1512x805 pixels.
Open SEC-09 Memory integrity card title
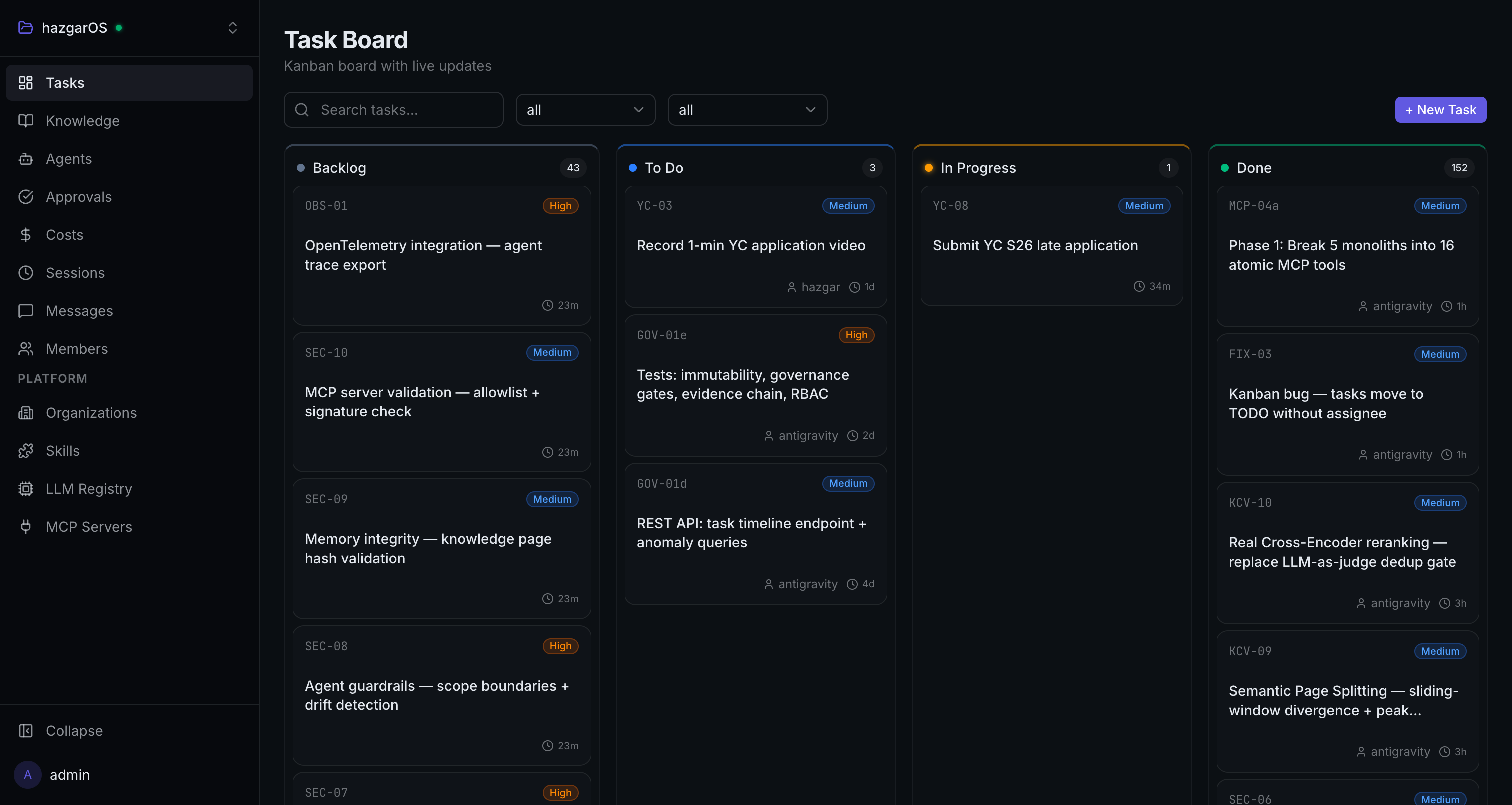428,548
